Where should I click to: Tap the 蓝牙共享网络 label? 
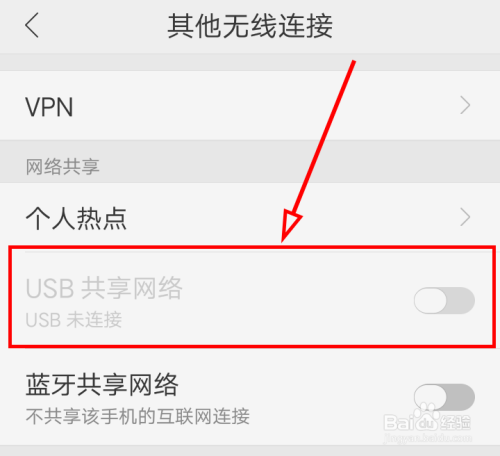[102, 385]
